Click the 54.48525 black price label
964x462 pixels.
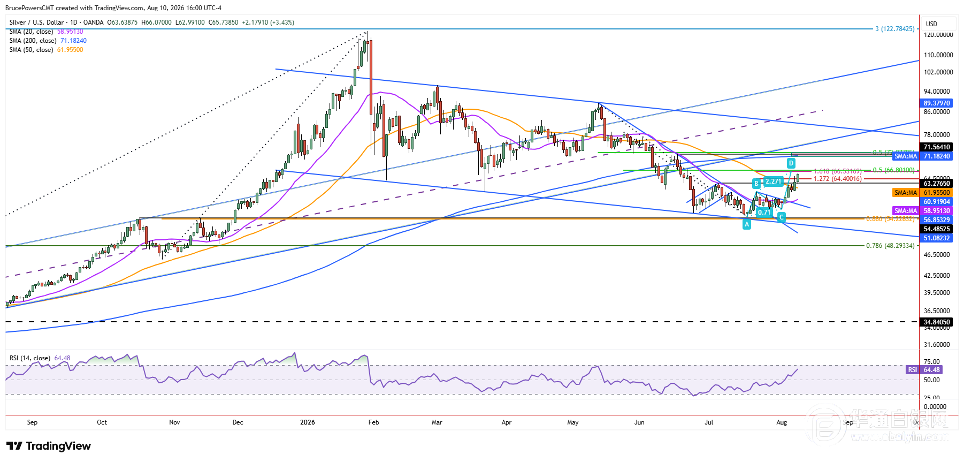(x=938, y=228)
